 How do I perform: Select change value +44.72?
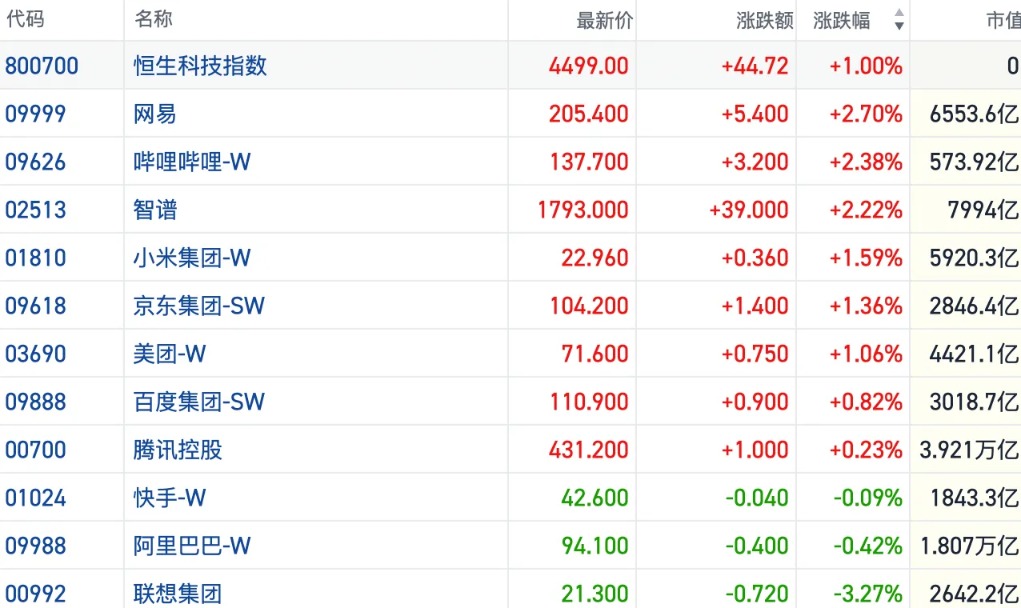click(x=755, y=66)
